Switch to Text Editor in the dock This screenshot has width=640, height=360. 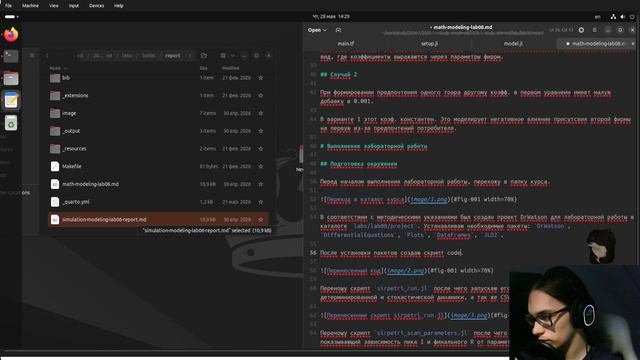pyautogui.click(x=11, y=100)
